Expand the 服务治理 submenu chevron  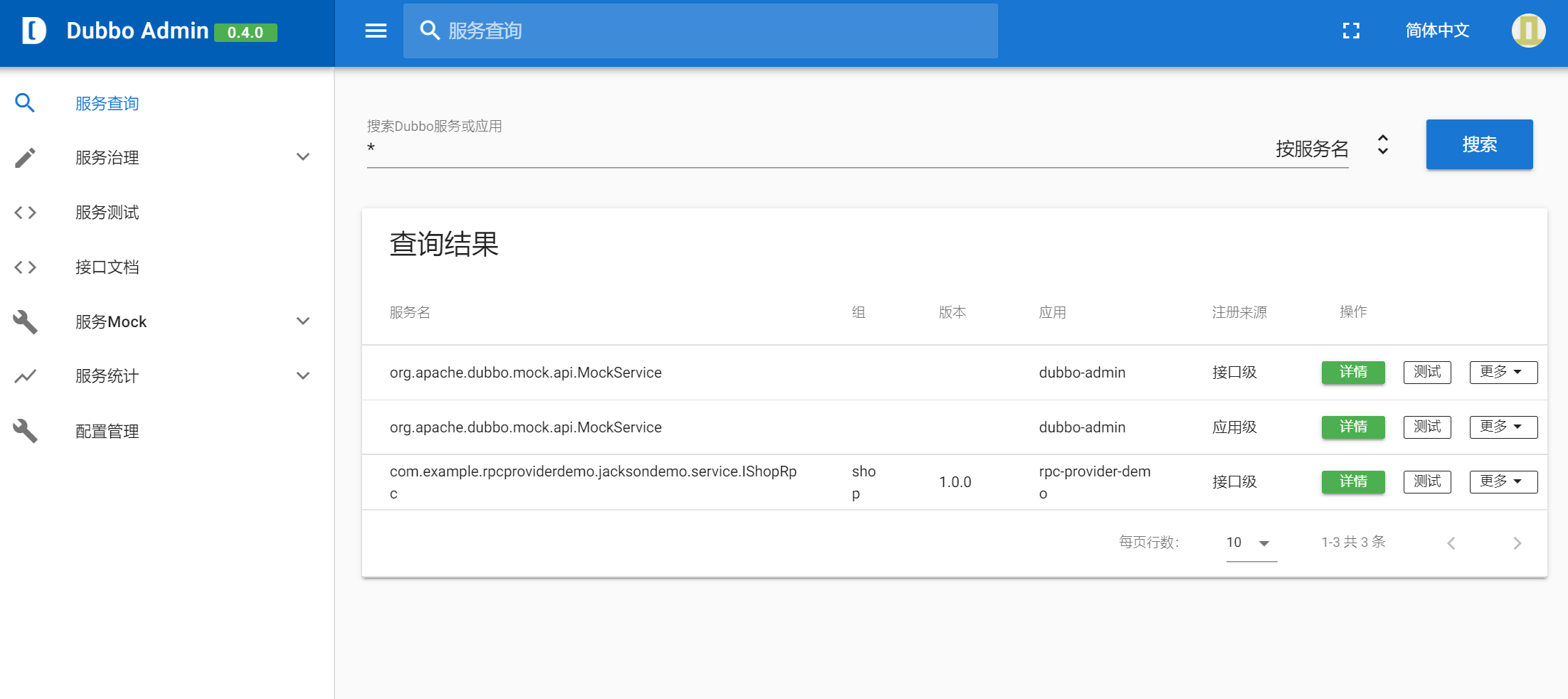click(x=303, y=157)
